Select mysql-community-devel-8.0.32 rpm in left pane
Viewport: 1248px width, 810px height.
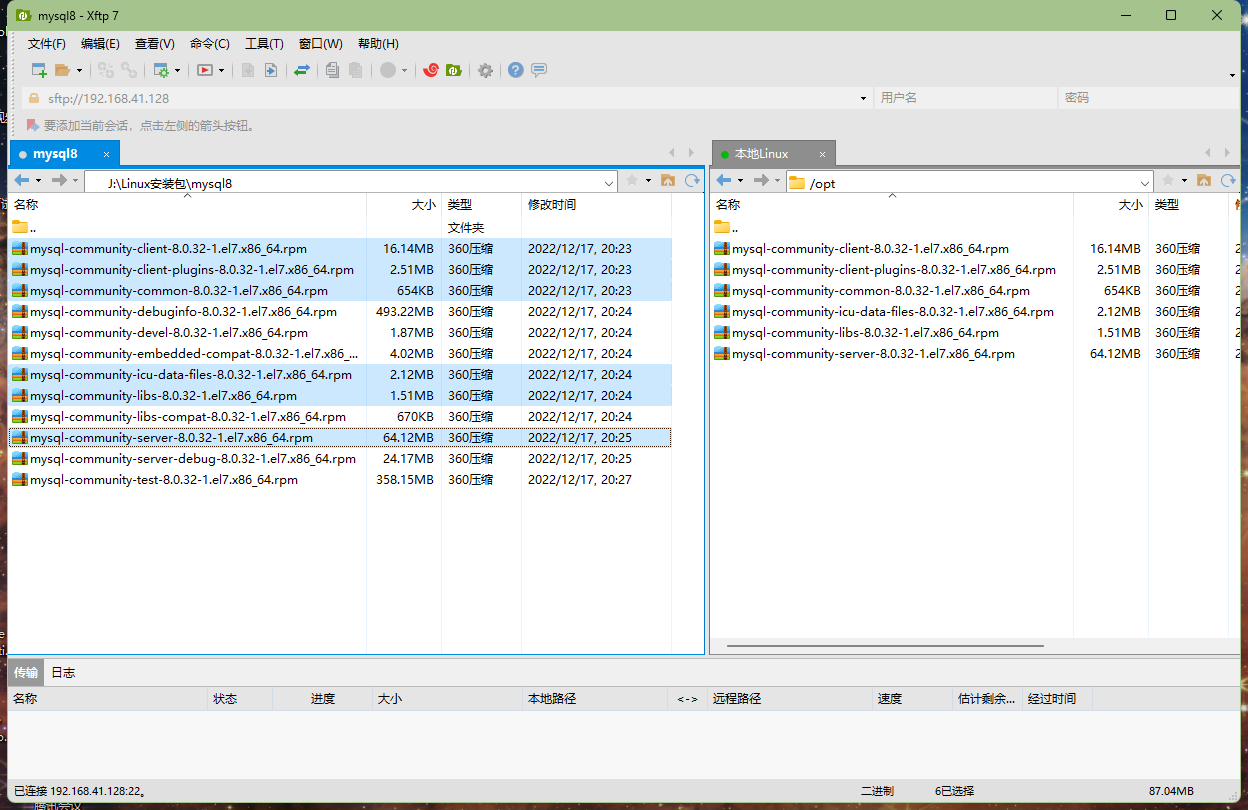[x=340, y=333]
